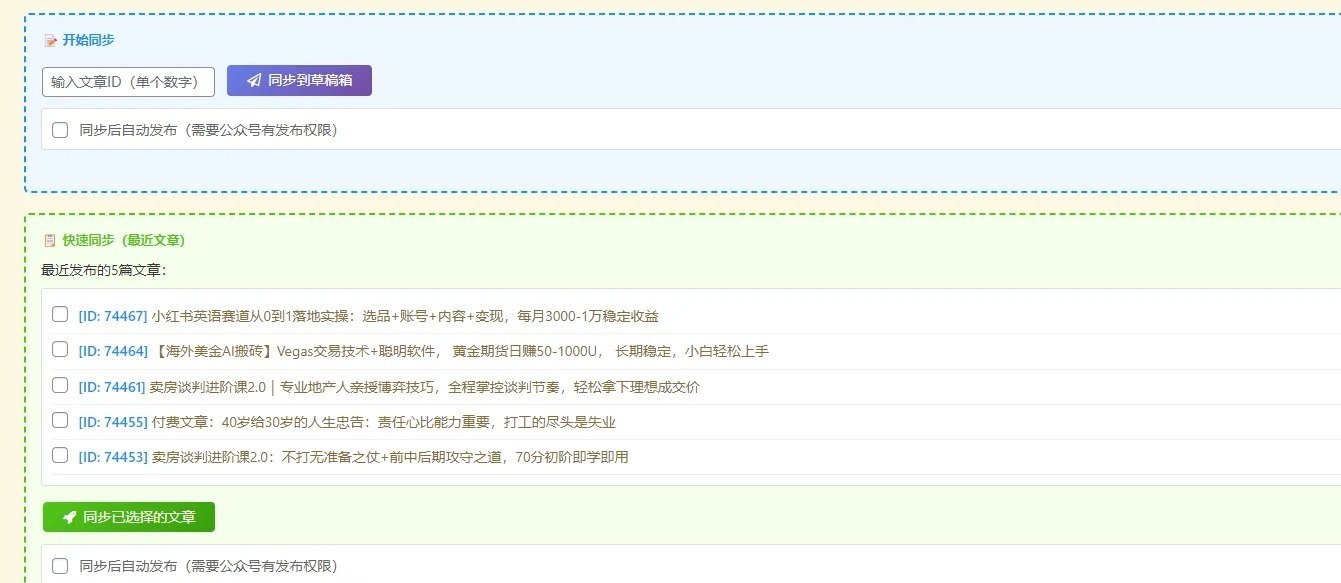Enable 同步后自动发布 in the top section
Viewport: 1341px width, 583px height.
point(60,130)
